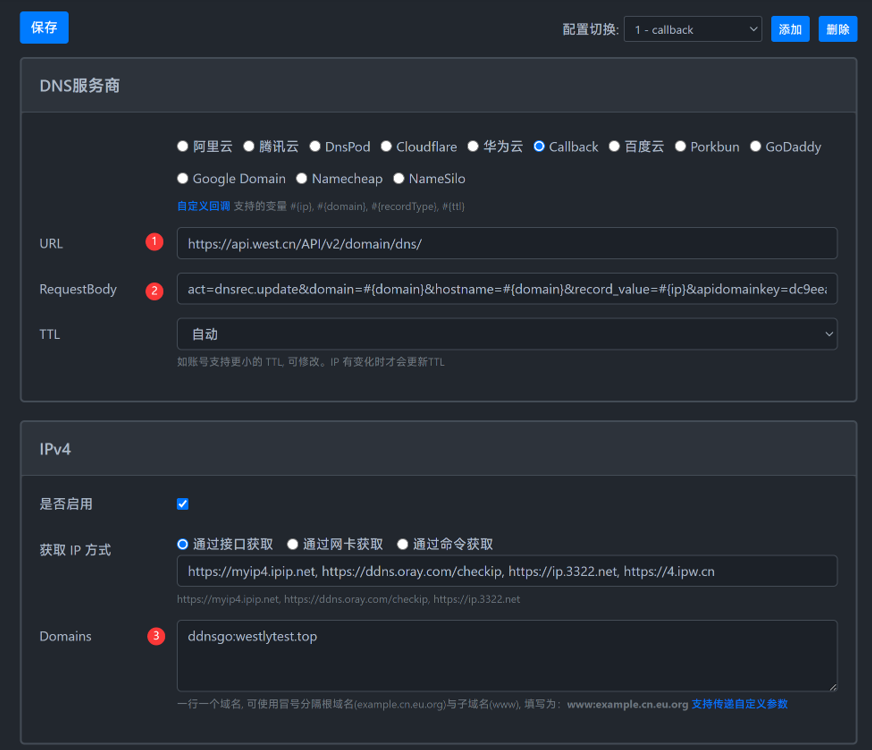Select 通过命令获取 IP method
This screenshot has width=872, height=750.
pos(403,544)
